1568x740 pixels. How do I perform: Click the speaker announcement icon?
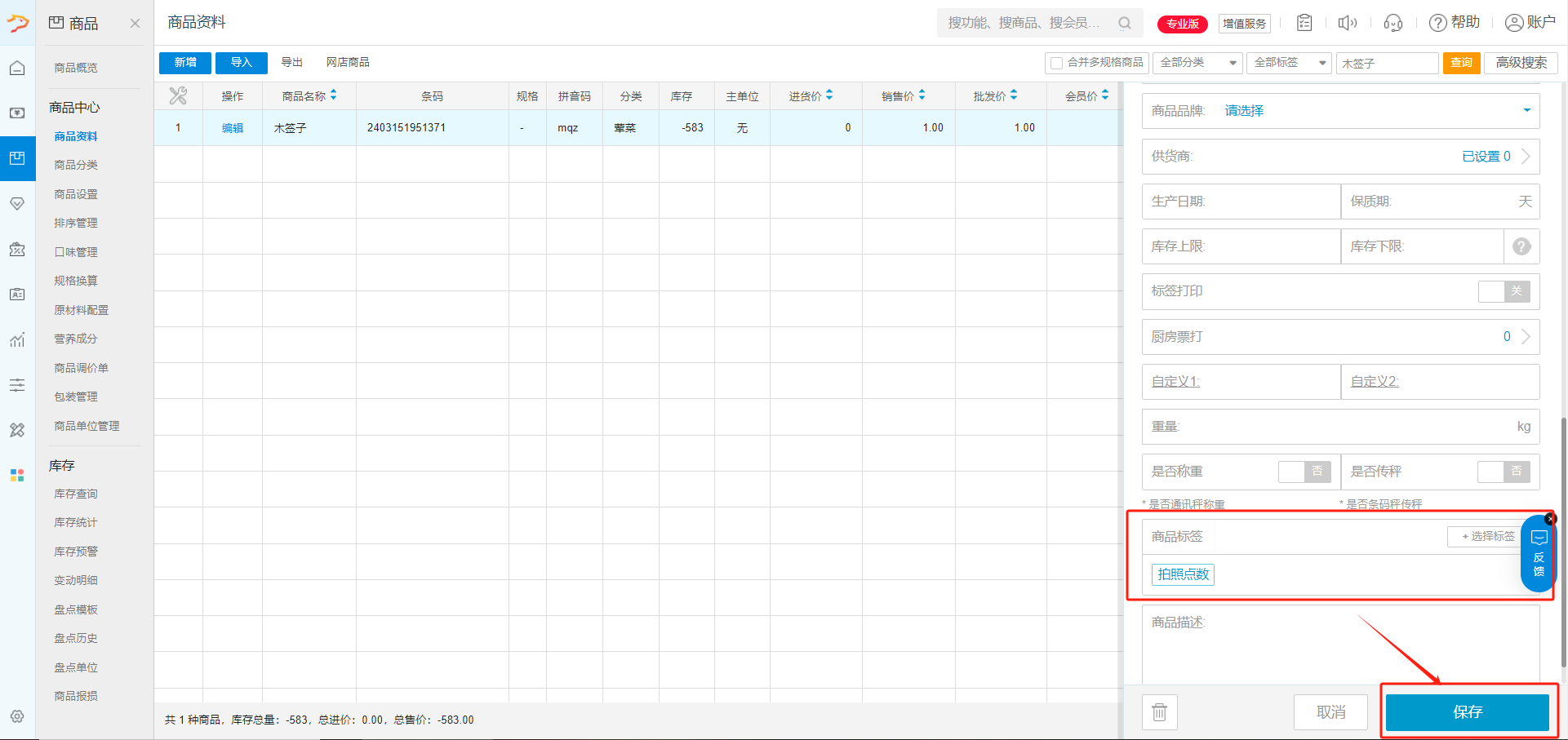click(1347, 23)
